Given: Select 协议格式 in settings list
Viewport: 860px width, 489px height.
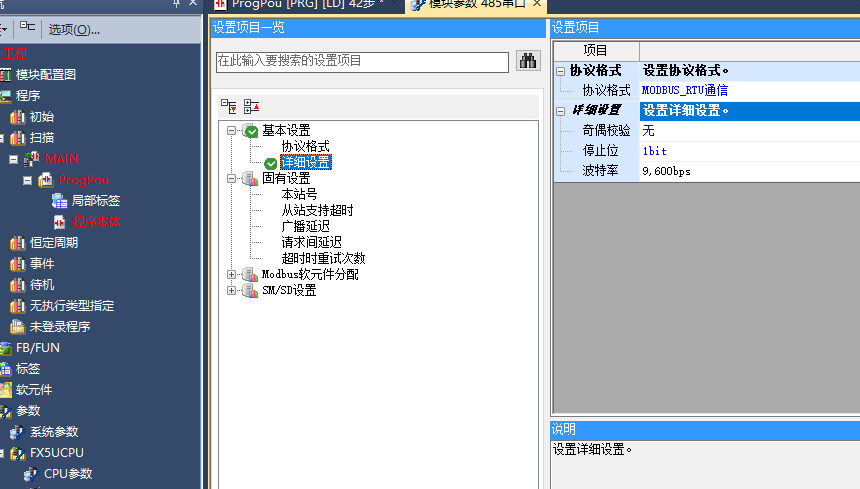Looking at the screenshot, I should 305,147.
